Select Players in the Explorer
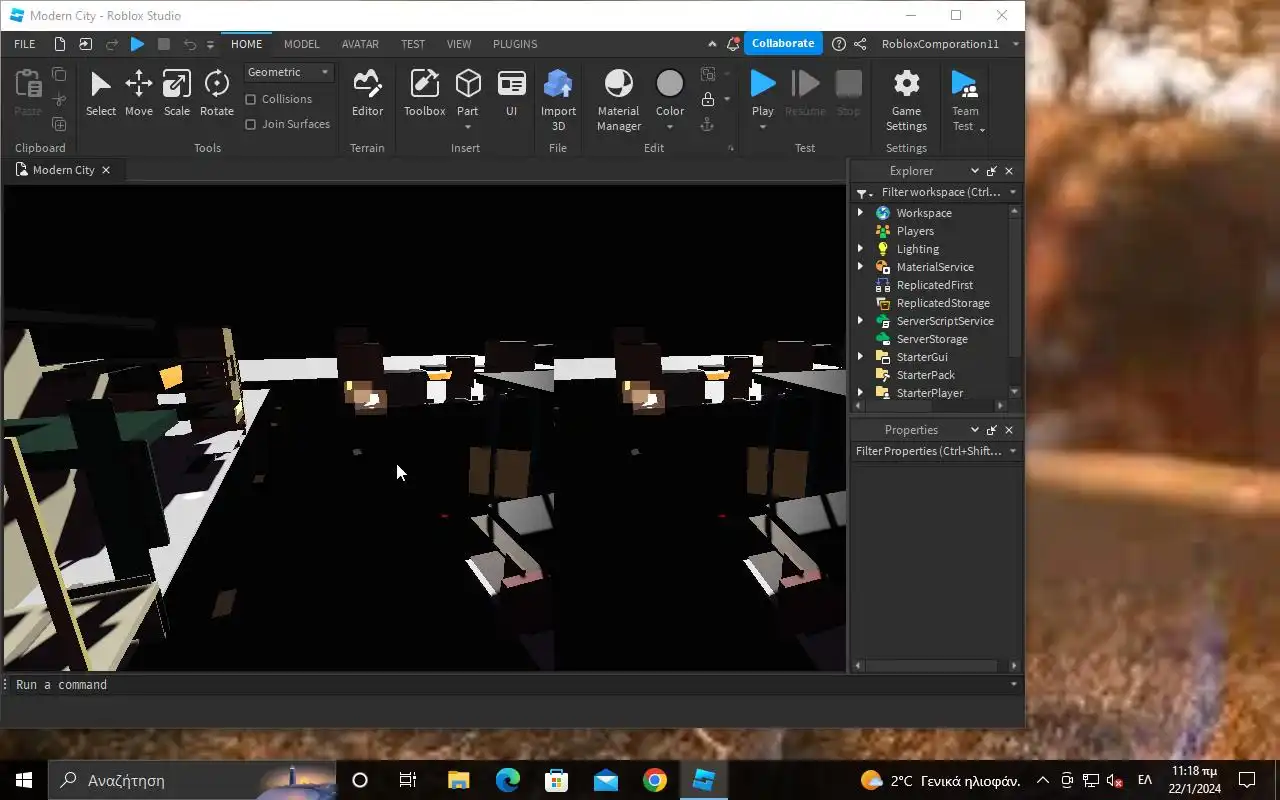This screenshot has height=800, width=1280. coord(915,231)
